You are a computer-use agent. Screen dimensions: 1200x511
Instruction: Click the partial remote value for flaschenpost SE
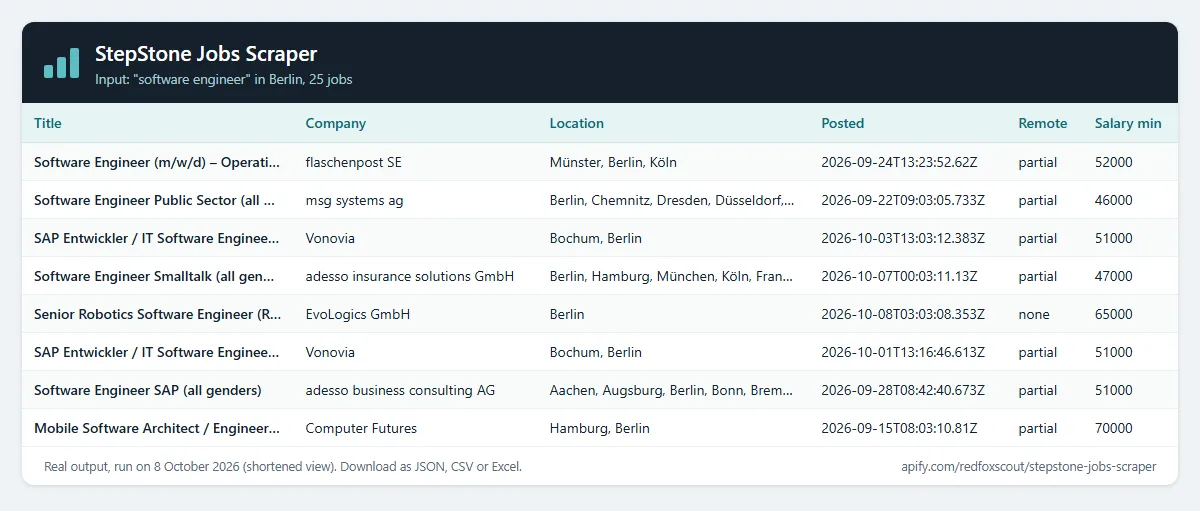(1038, 162)
